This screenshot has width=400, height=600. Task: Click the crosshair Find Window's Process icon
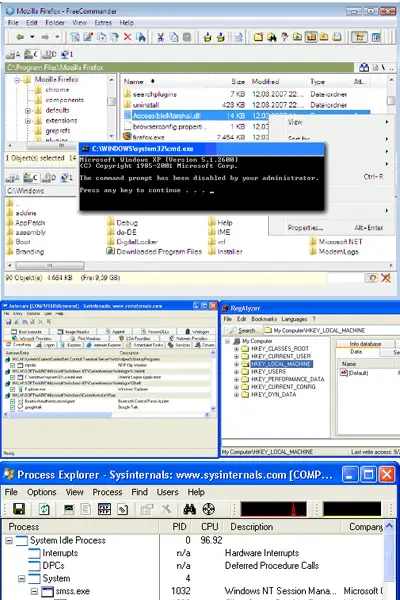point(209,509)
